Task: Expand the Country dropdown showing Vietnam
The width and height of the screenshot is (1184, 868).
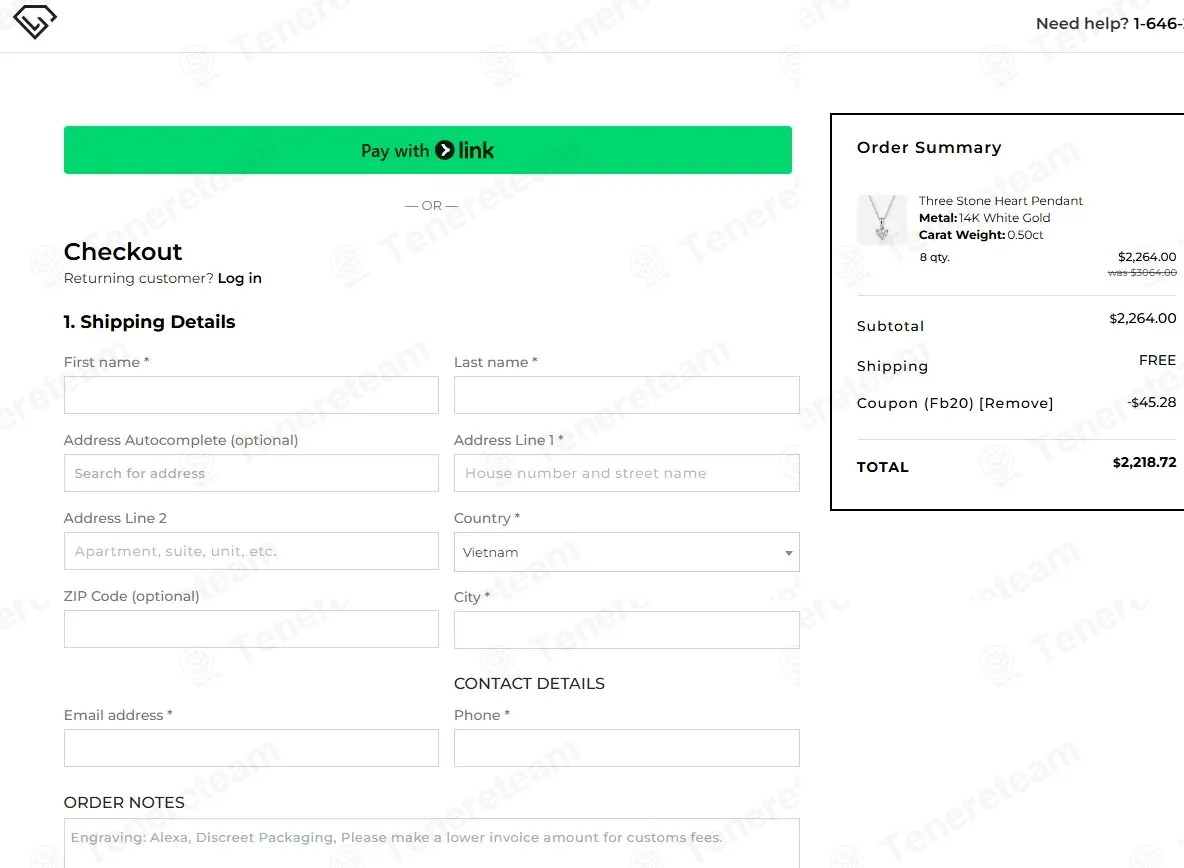Action: tap(626, 552)
